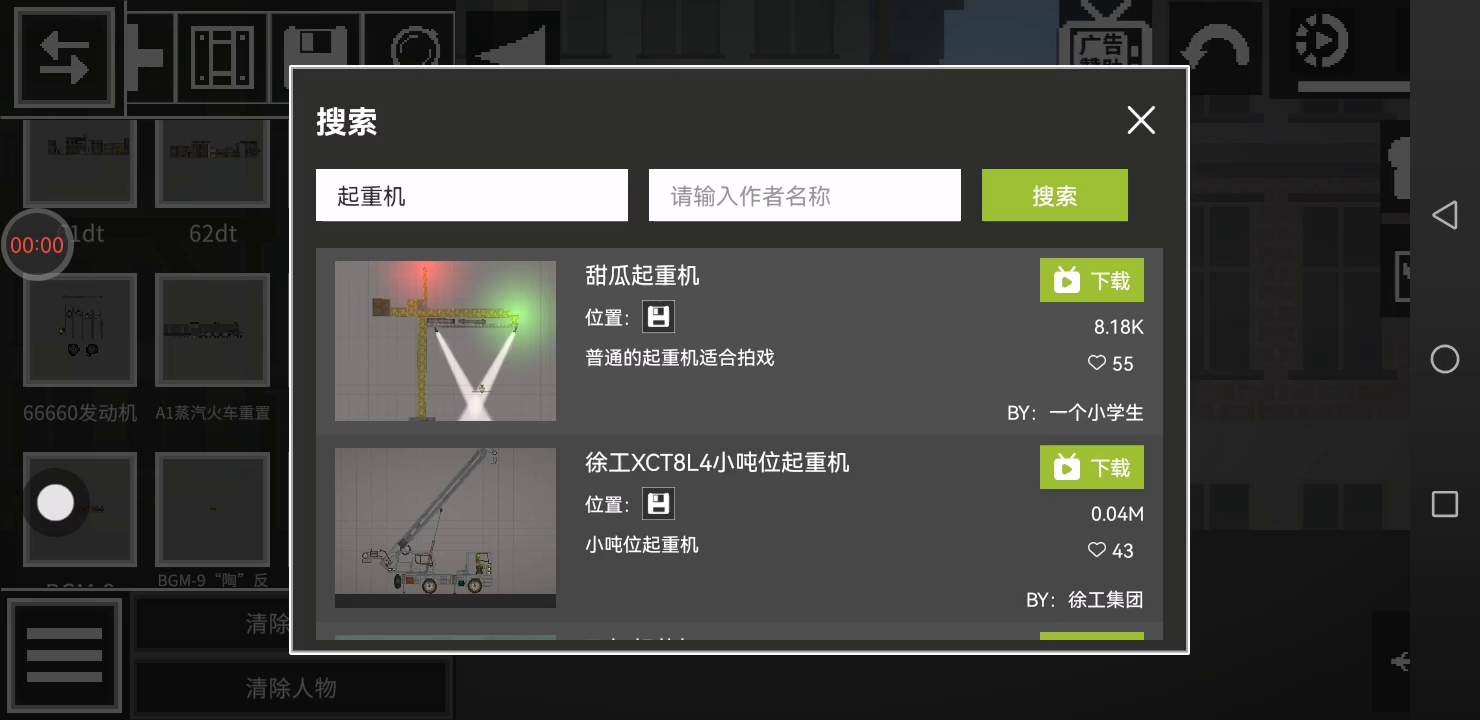Open the 徐工 truck crane thumbnail
The image size is (1480, 720).
coord(445,528)
